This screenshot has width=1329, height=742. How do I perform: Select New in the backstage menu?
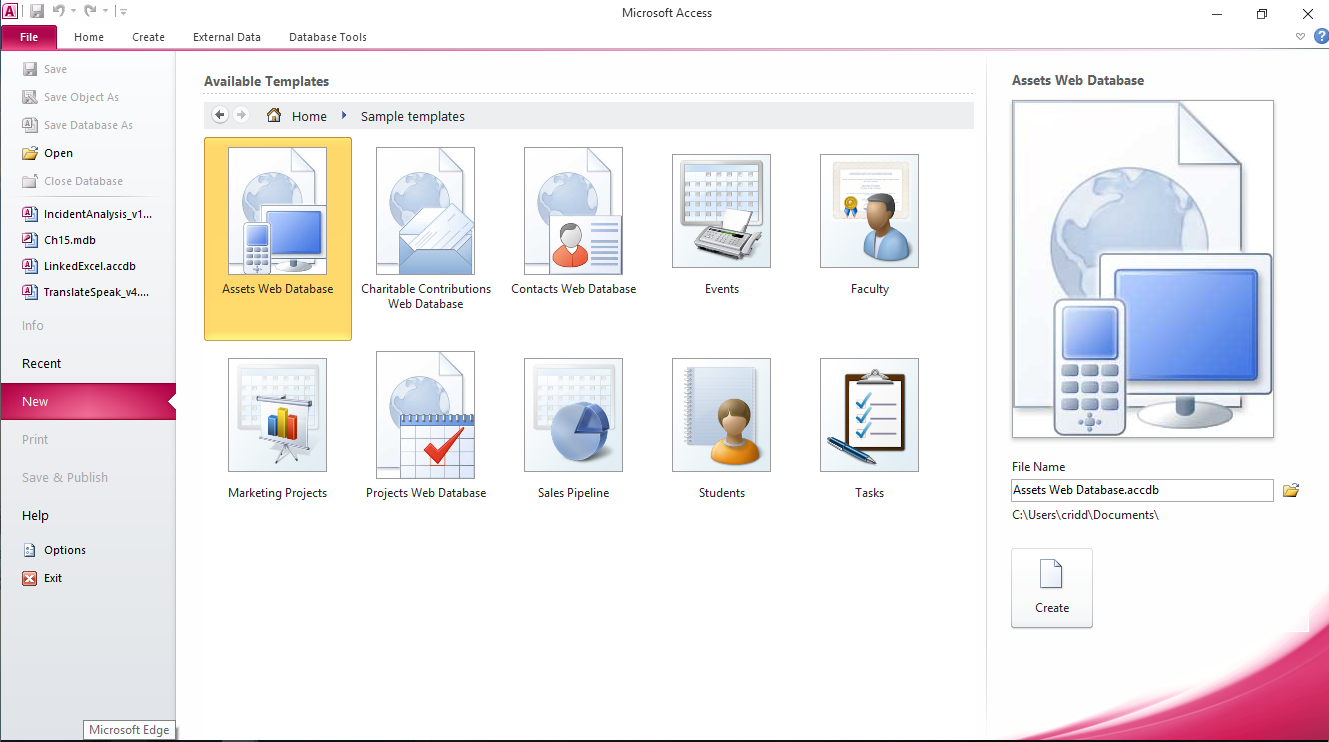click(88, 401)
